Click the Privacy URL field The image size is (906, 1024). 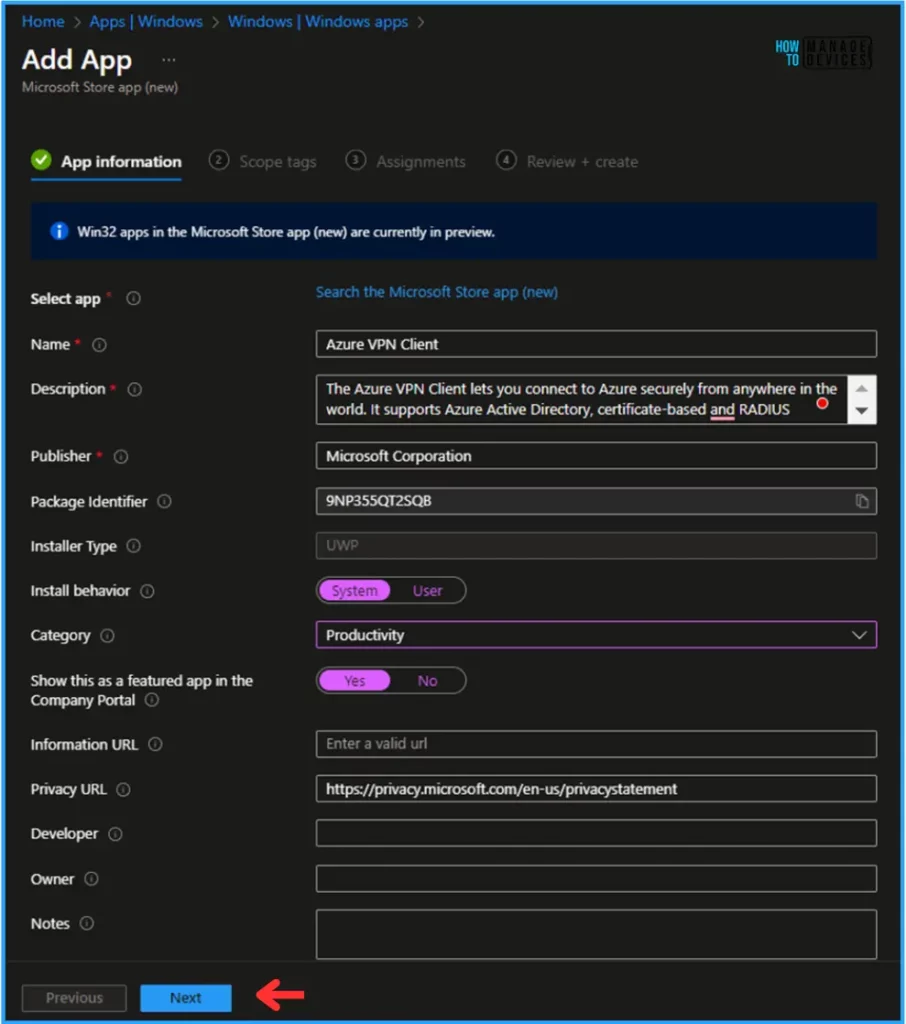point(596,789)
